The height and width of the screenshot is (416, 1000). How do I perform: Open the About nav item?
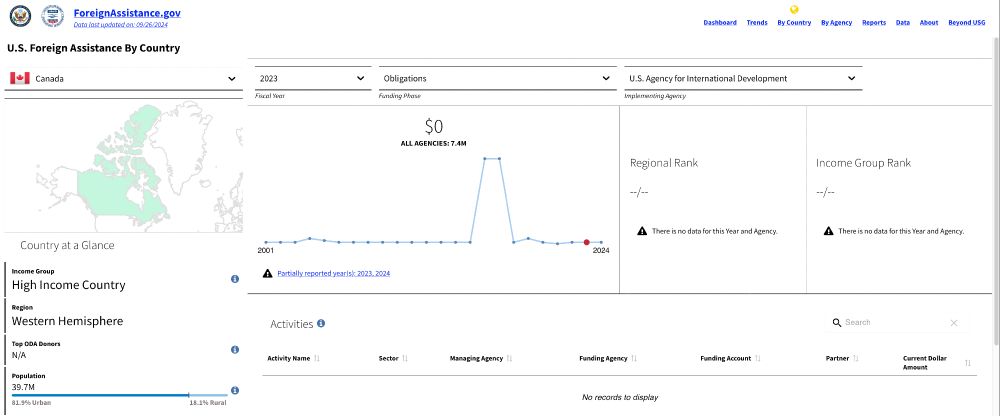pos(929,22)
